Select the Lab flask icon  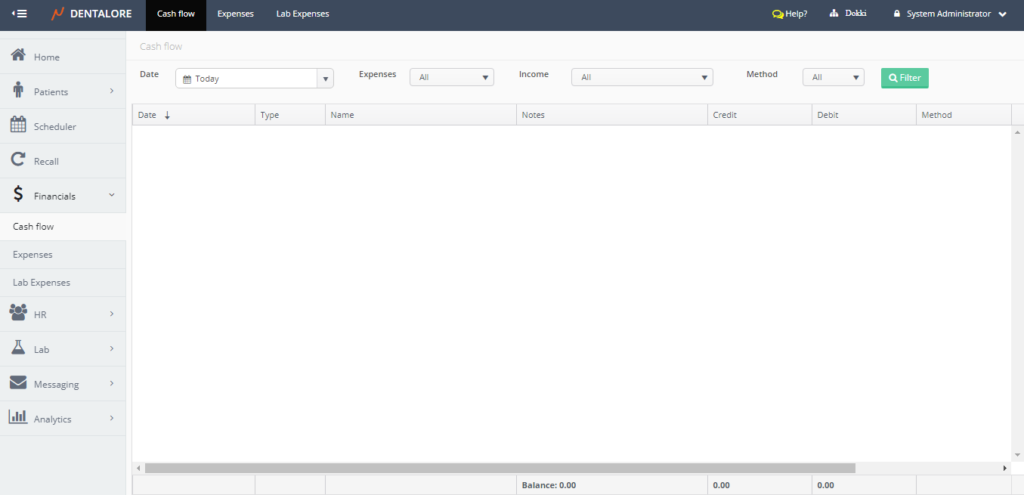tap(18, 348)
